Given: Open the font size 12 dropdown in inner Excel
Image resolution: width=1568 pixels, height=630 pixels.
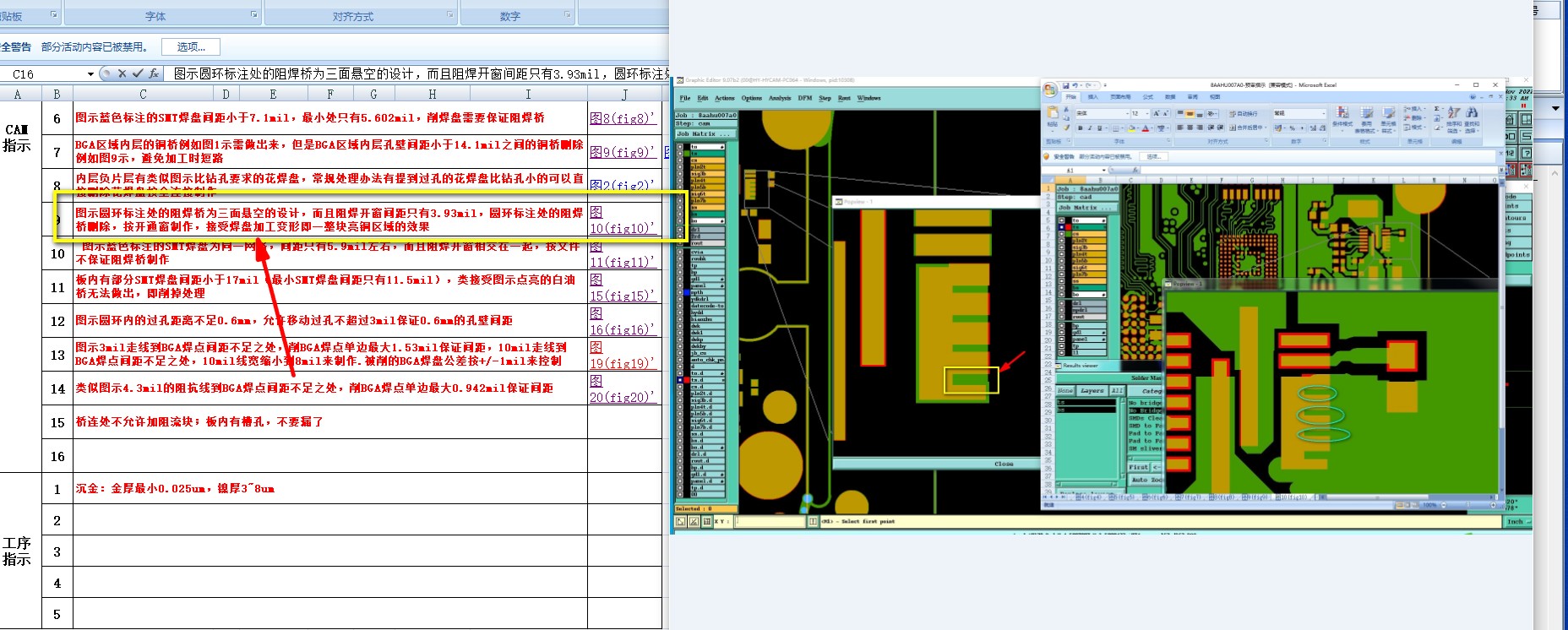Looking at the screenshot, I should 1147,113.
